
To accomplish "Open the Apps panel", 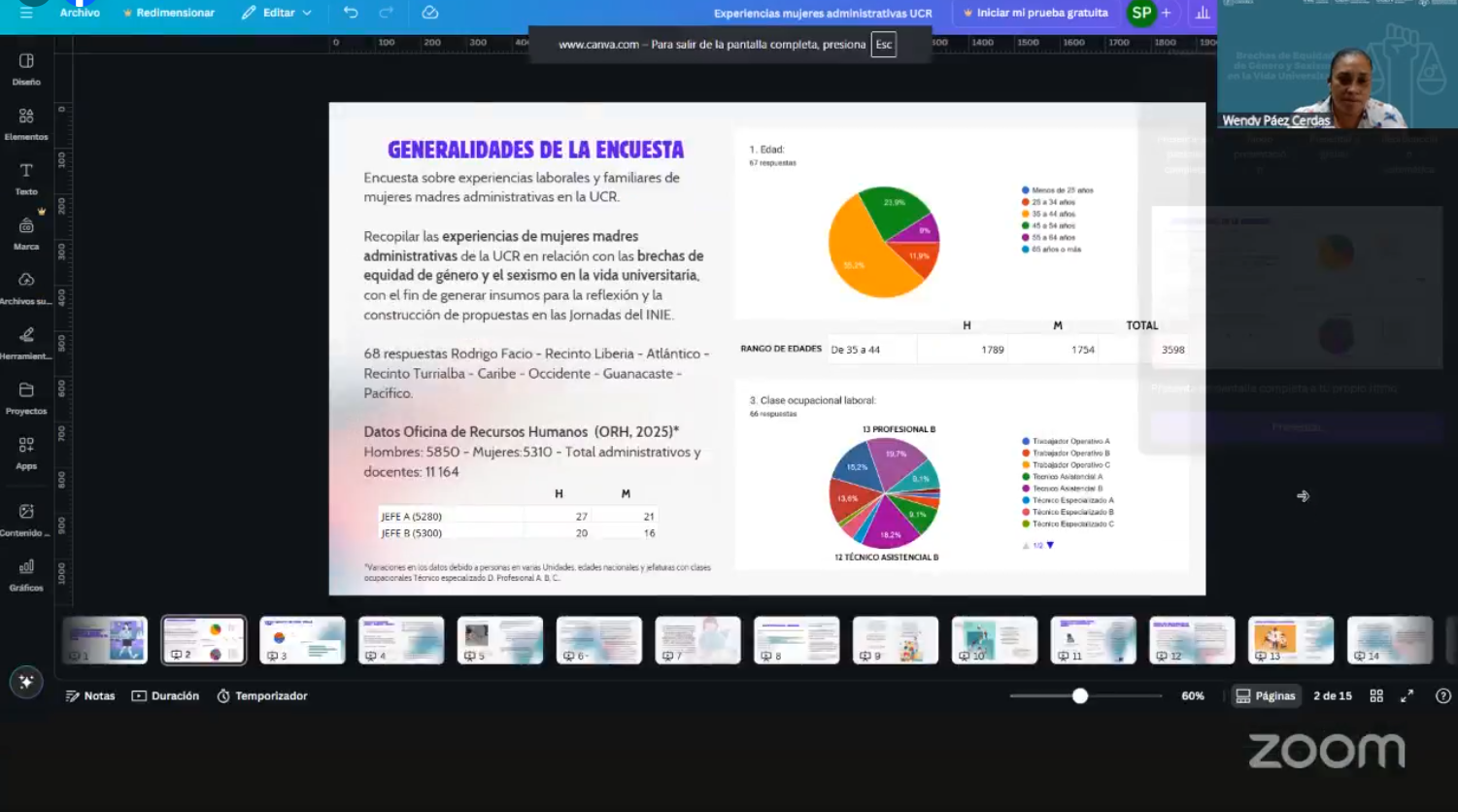I will (x=26, y=453).
